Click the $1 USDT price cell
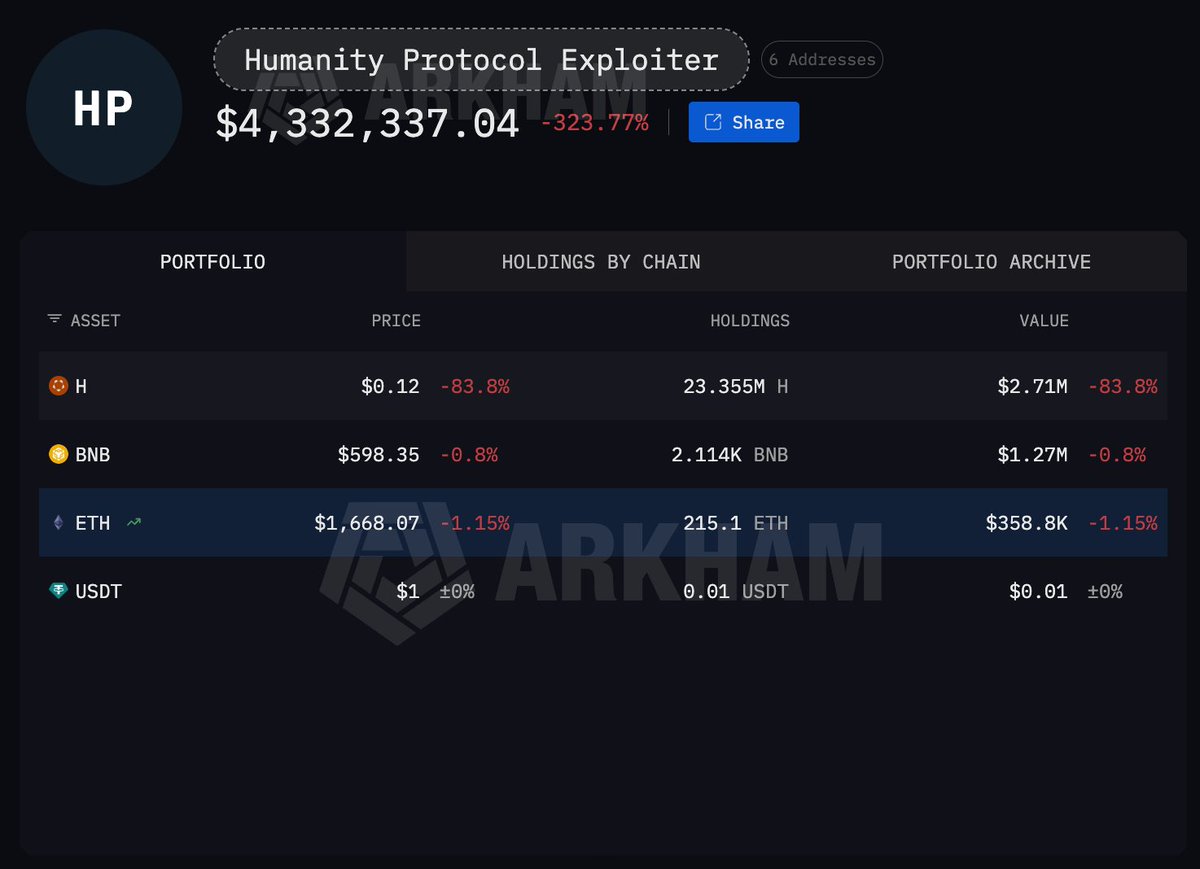This screenshot has width=1200, height=869. coord(408,592)
